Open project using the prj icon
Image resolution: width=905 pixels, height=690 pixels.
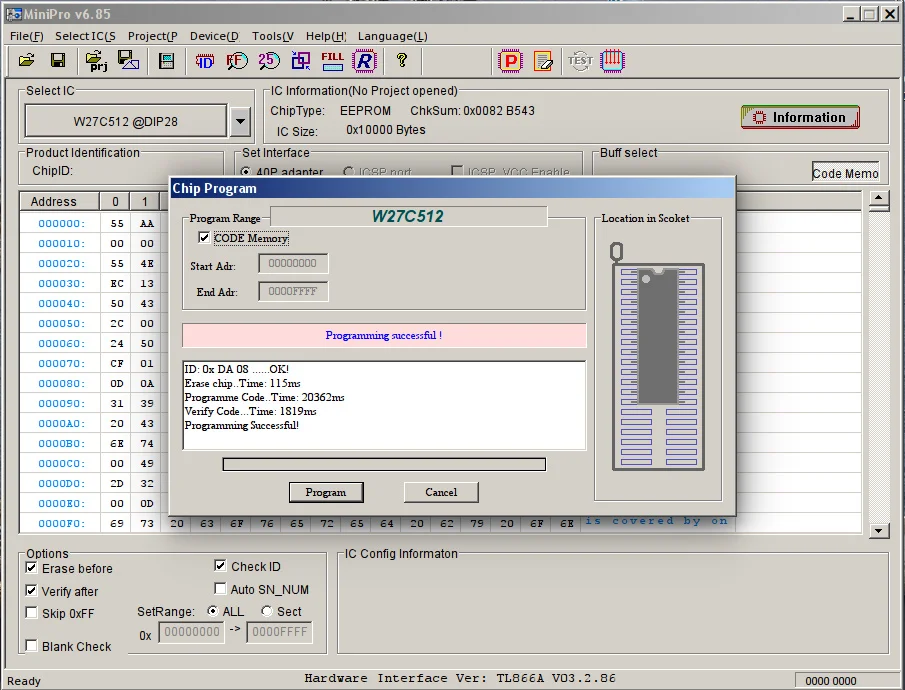(96, 61)
